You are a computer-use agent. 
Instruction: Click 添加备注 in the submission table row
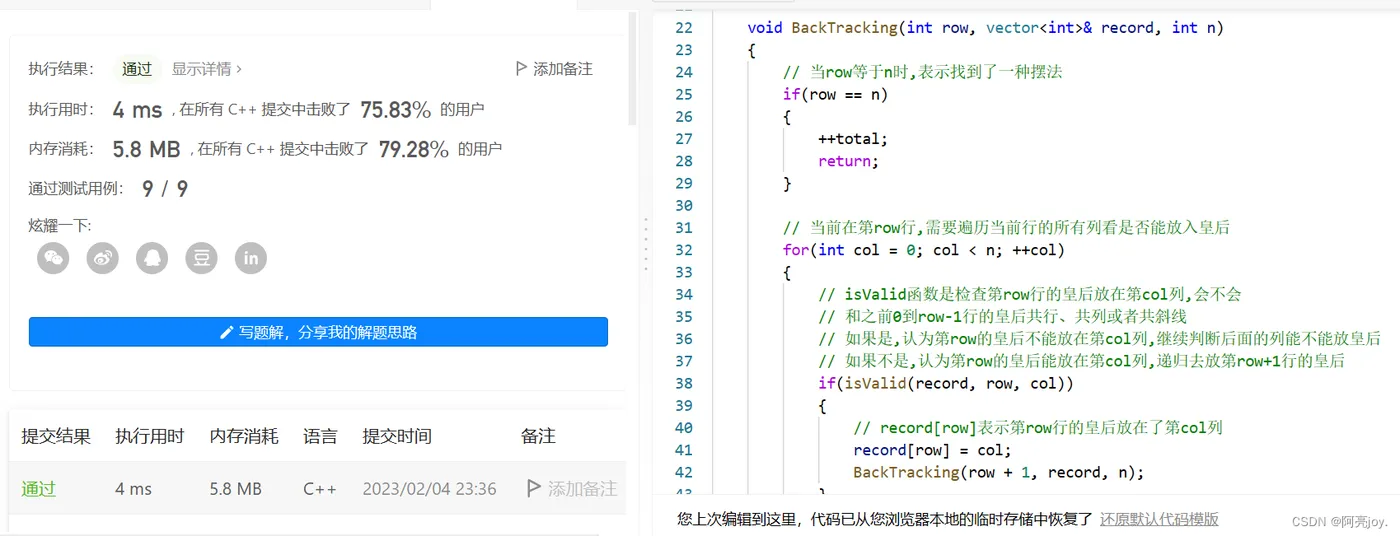click(x=572, y=488)
